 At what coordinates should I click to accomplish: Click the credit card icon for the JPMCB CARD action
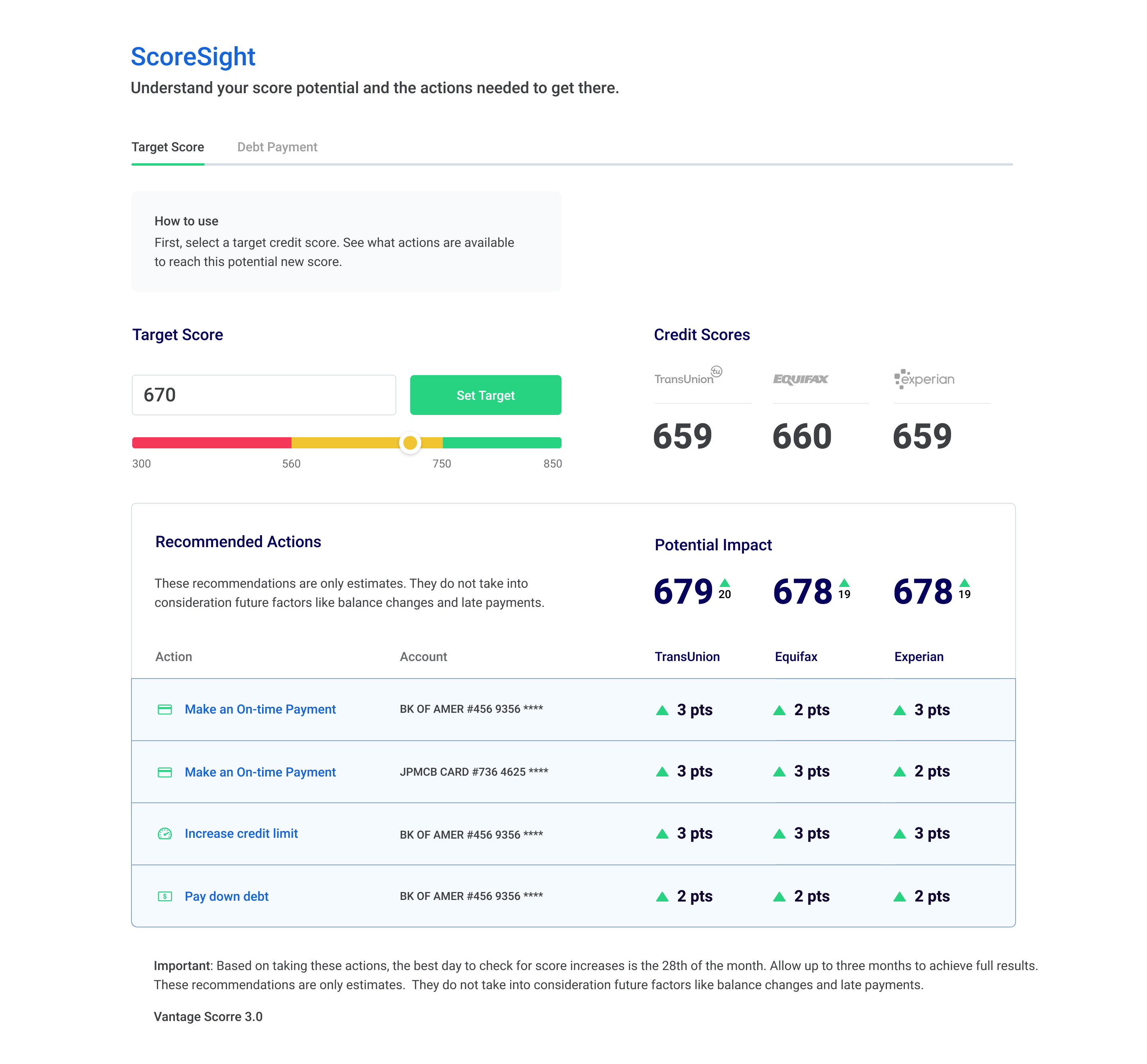tap(165, 771)
